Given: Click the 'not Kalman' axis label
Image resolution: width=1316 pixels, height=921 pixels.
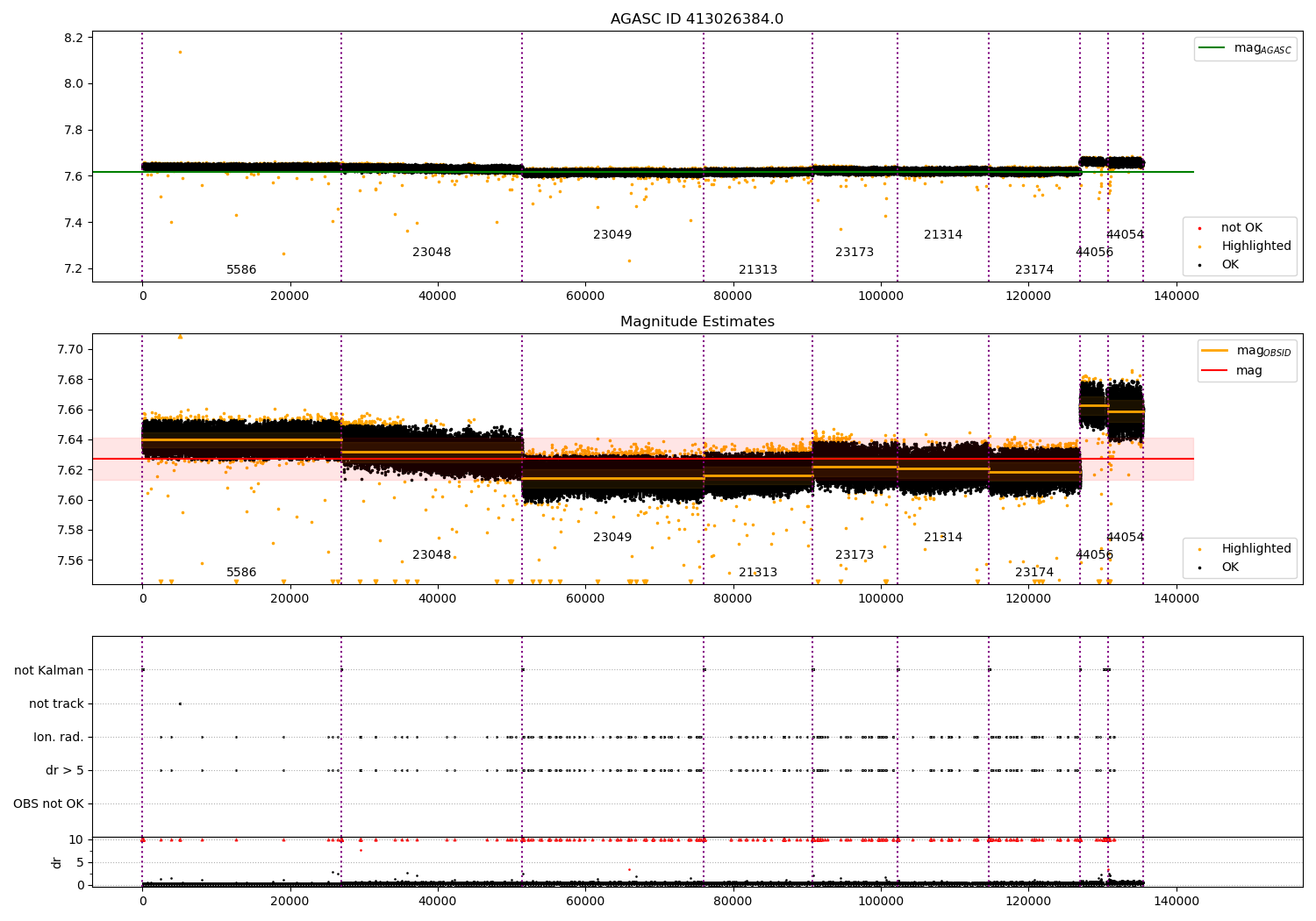Looking at the screenshot, I should [49, 671].
